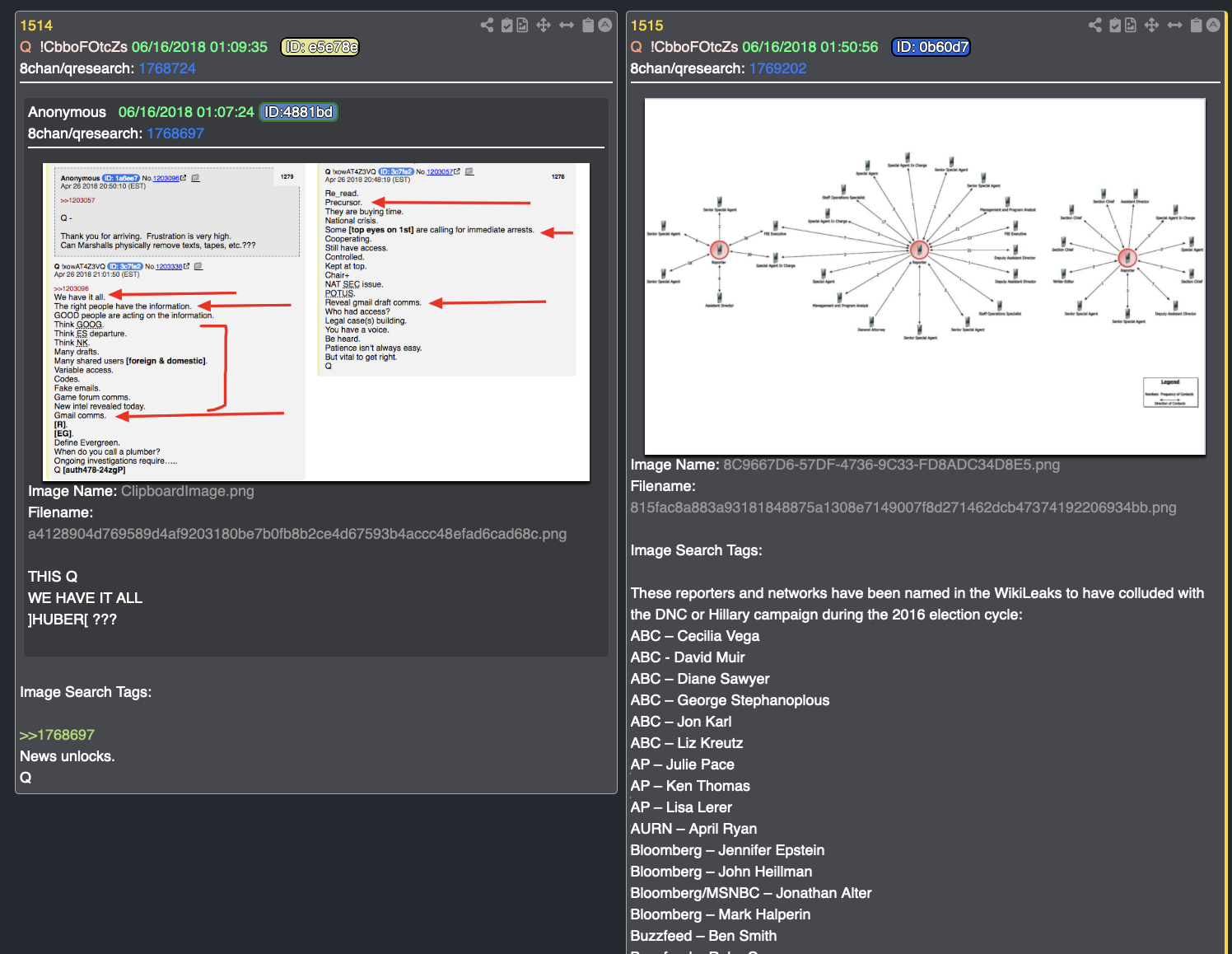The image size is (1232, 954).
Task: Open 8chan link 1768724
Action: tap(167, 68)
